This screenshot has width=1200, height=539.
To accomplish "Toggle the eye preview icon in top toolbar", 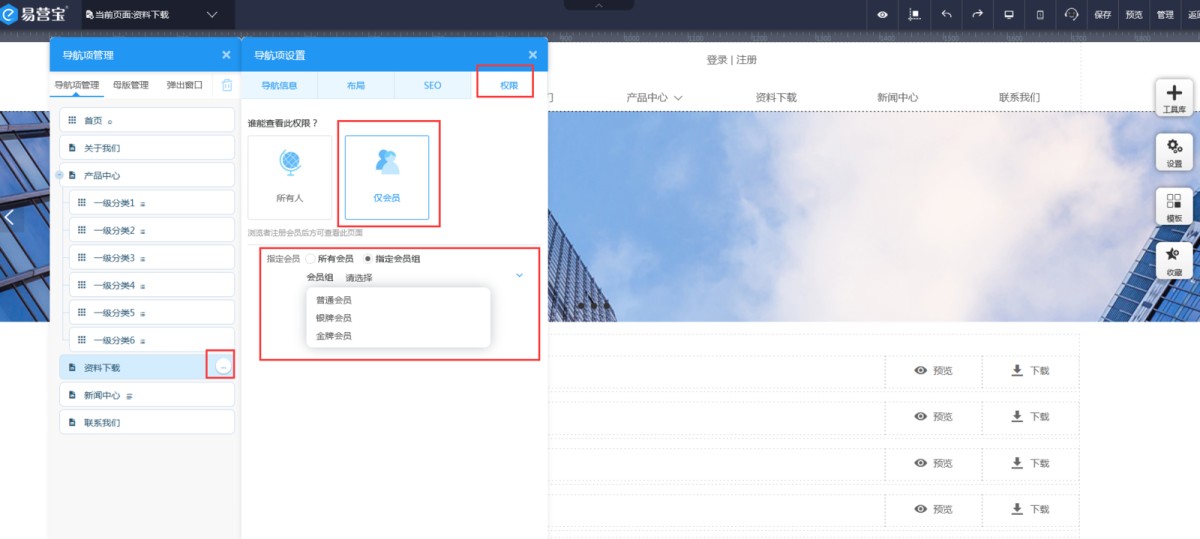I will pos(883,15).
